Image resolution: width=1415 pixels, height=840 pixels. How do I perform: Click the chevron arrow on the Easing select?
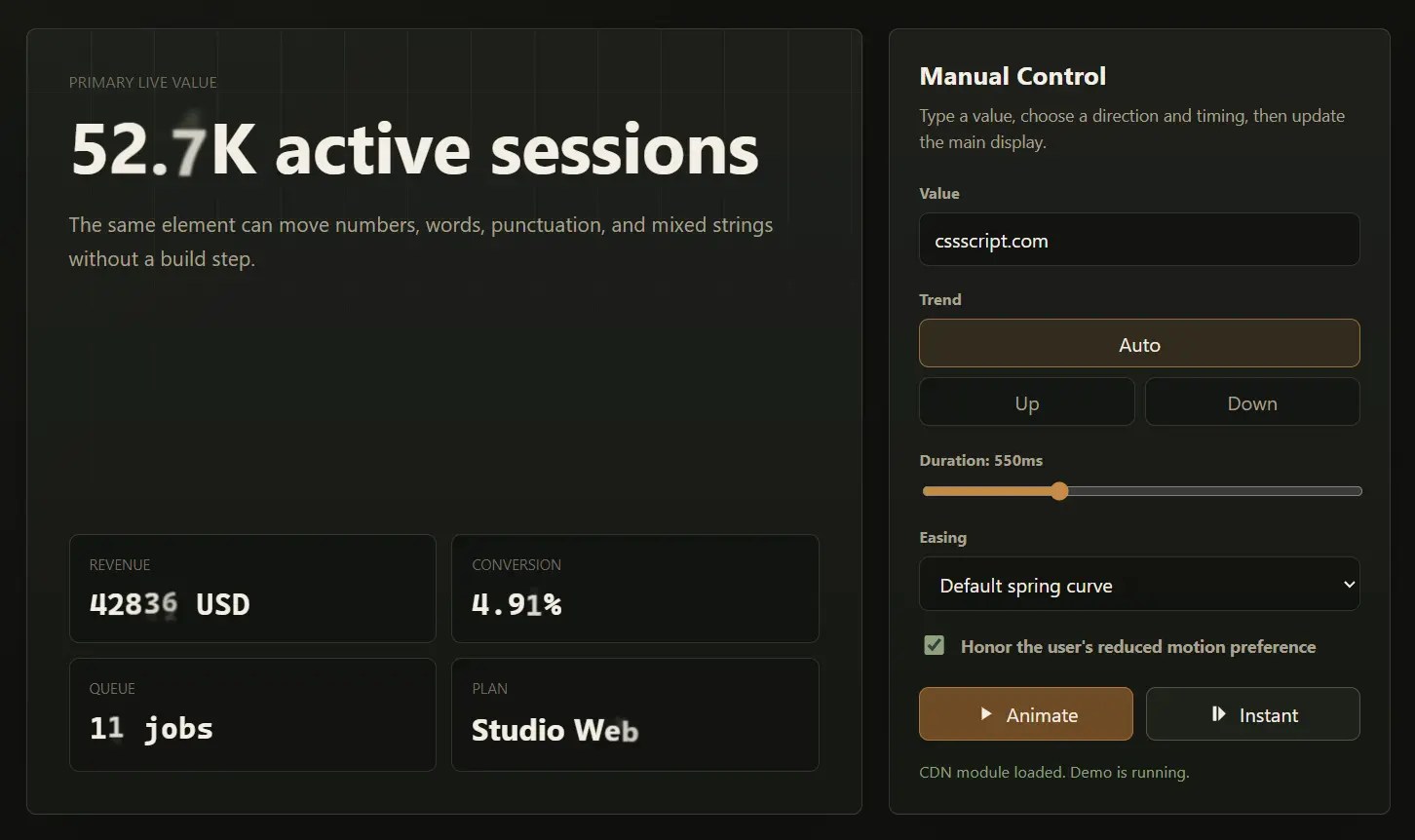[x=1349, y=585]
